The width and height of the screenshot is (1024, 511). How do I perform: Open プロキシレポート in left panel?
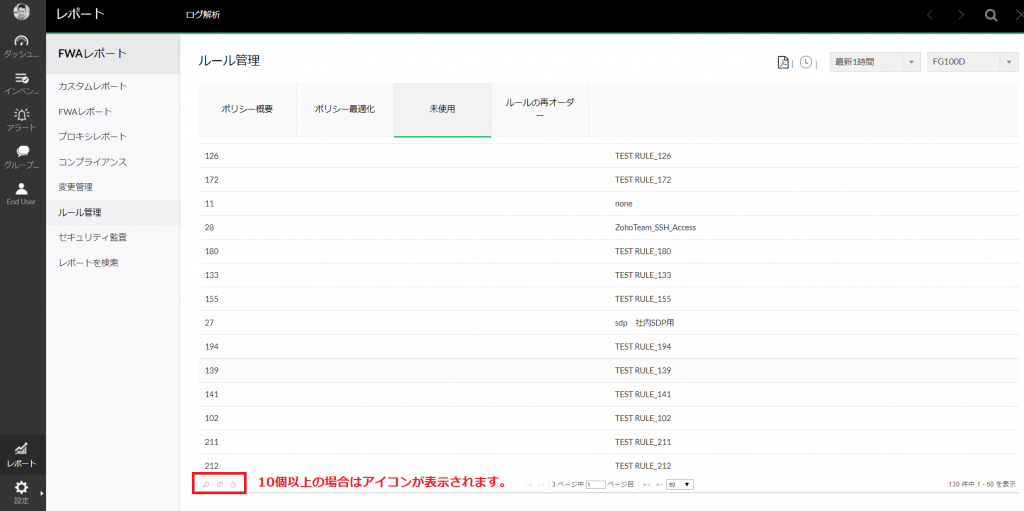(x=93, y=137)
